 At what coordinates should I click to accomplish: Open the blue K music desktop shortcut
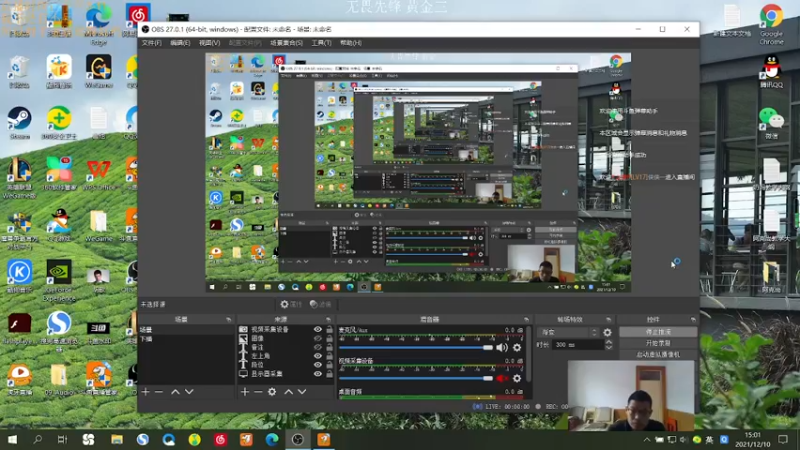pos(19,276)
